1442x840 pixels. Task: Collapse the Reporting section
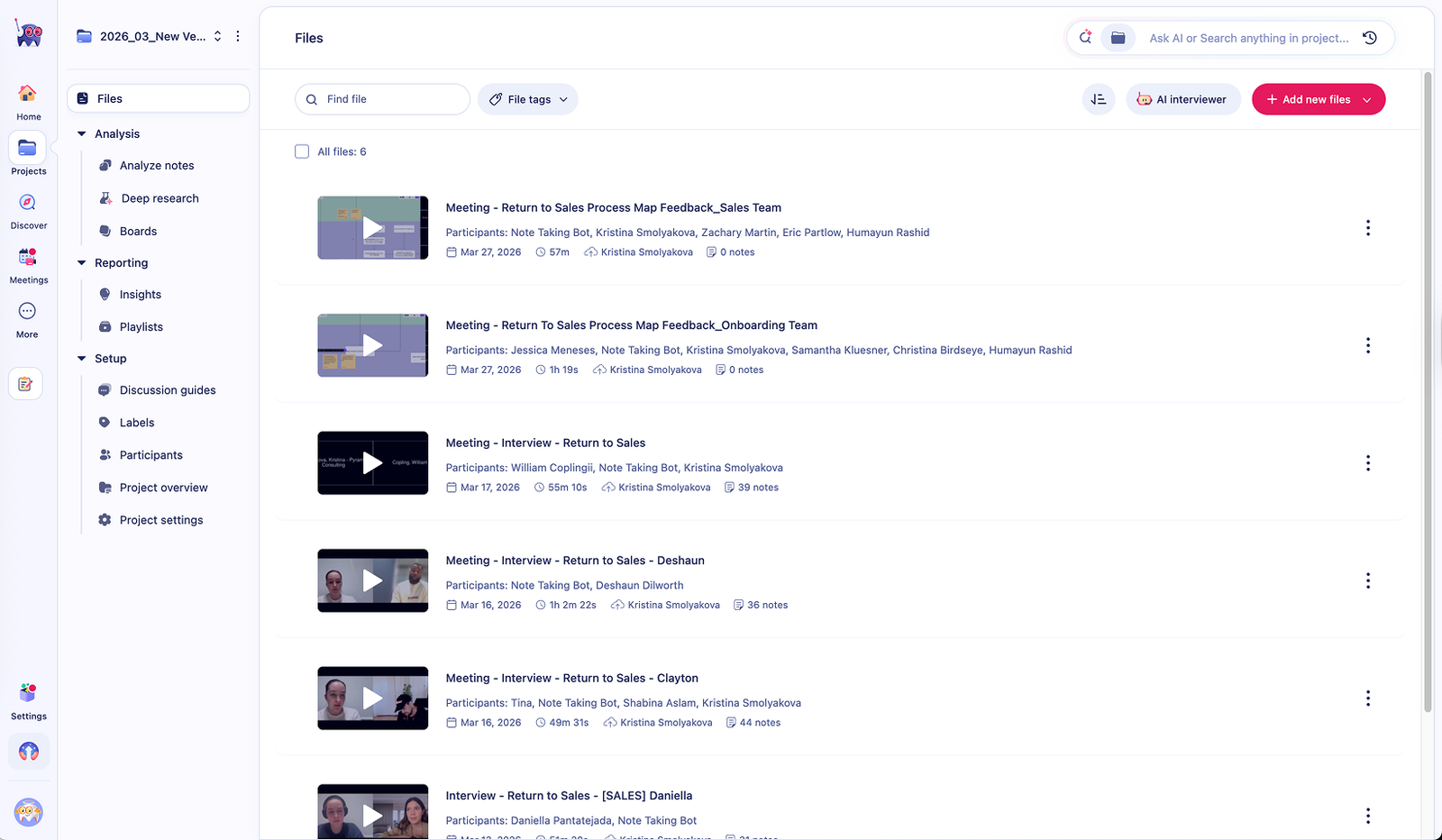[82, 263]
